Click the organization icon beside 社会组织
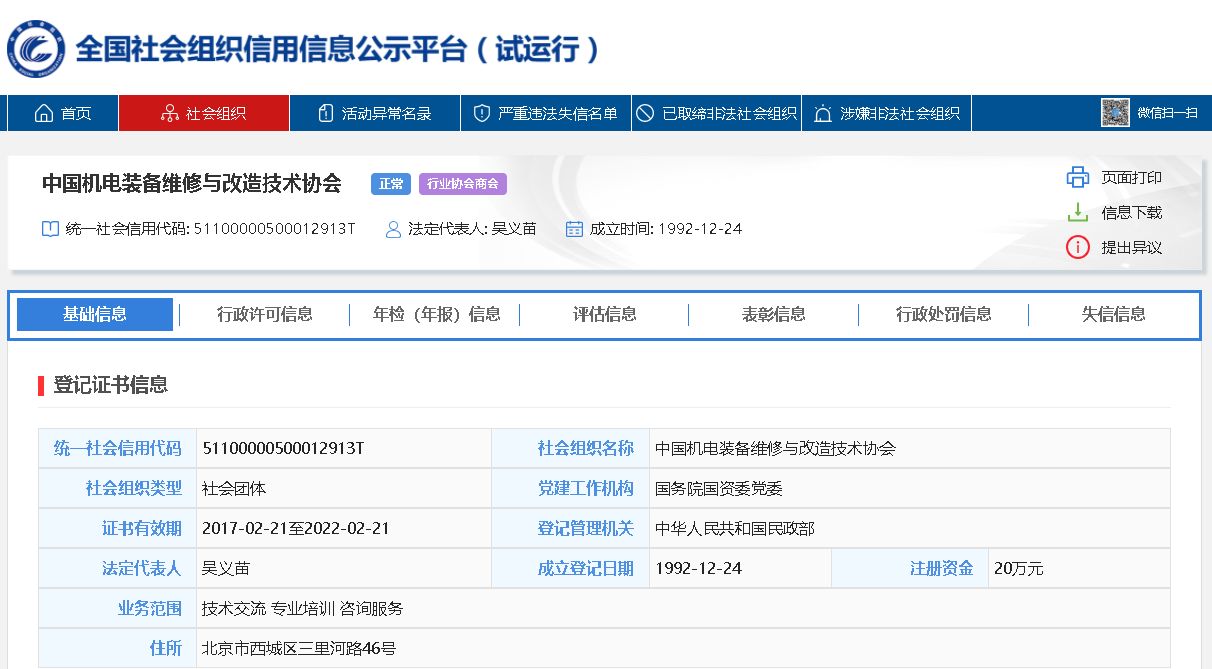Image resolution: width=1212 pixels, height=669 pixels. click(170, 113)
